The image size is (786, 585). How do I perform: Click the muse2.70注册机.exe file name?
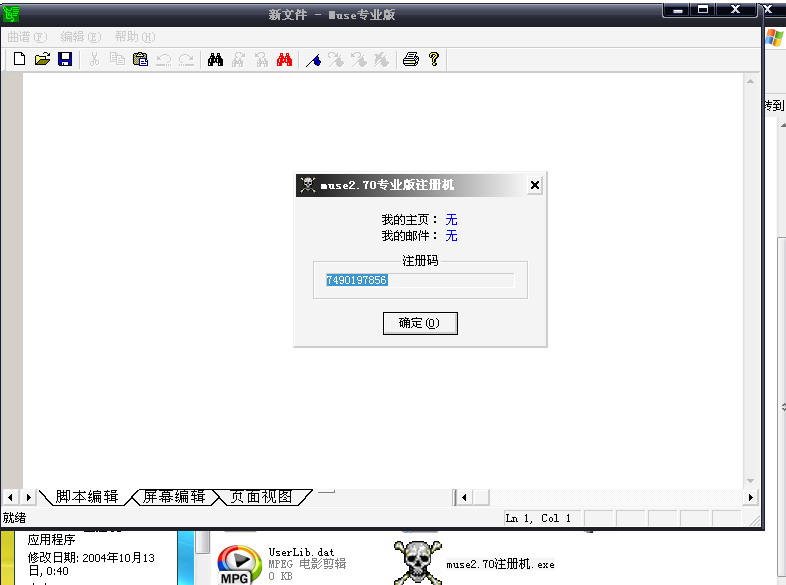500,564
